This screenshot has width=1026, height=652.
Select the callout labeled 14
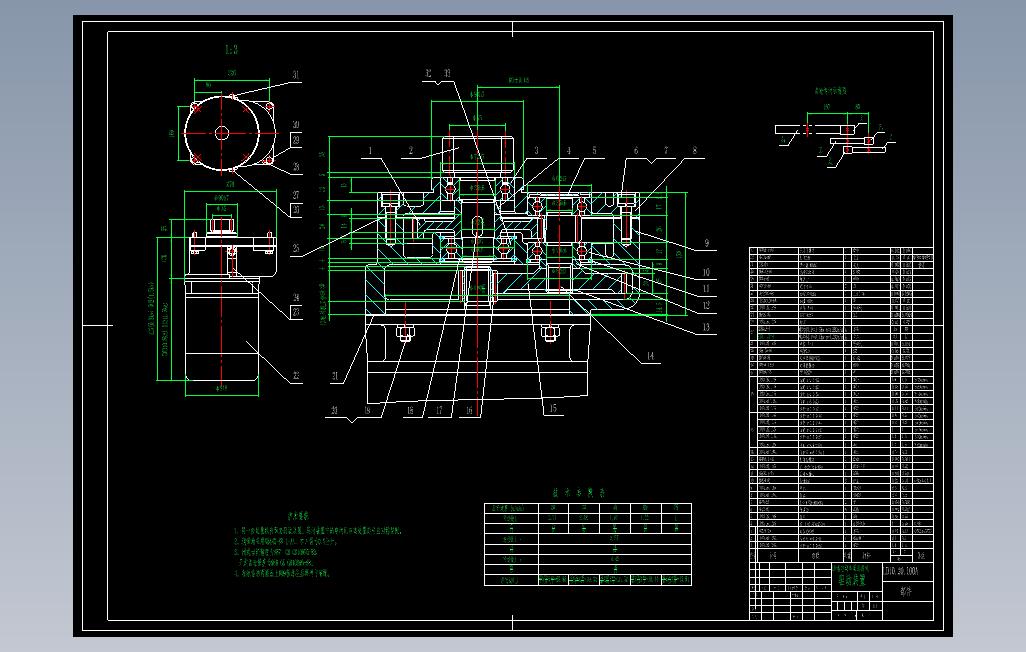[650, 356]
